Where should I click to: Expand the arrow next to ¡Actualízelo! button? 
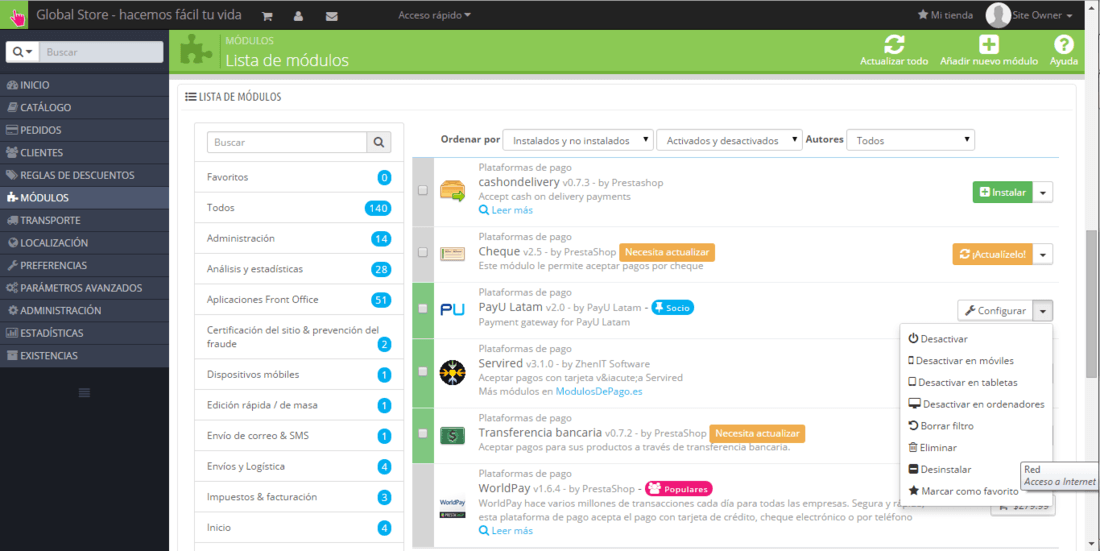coord(1043,254)
